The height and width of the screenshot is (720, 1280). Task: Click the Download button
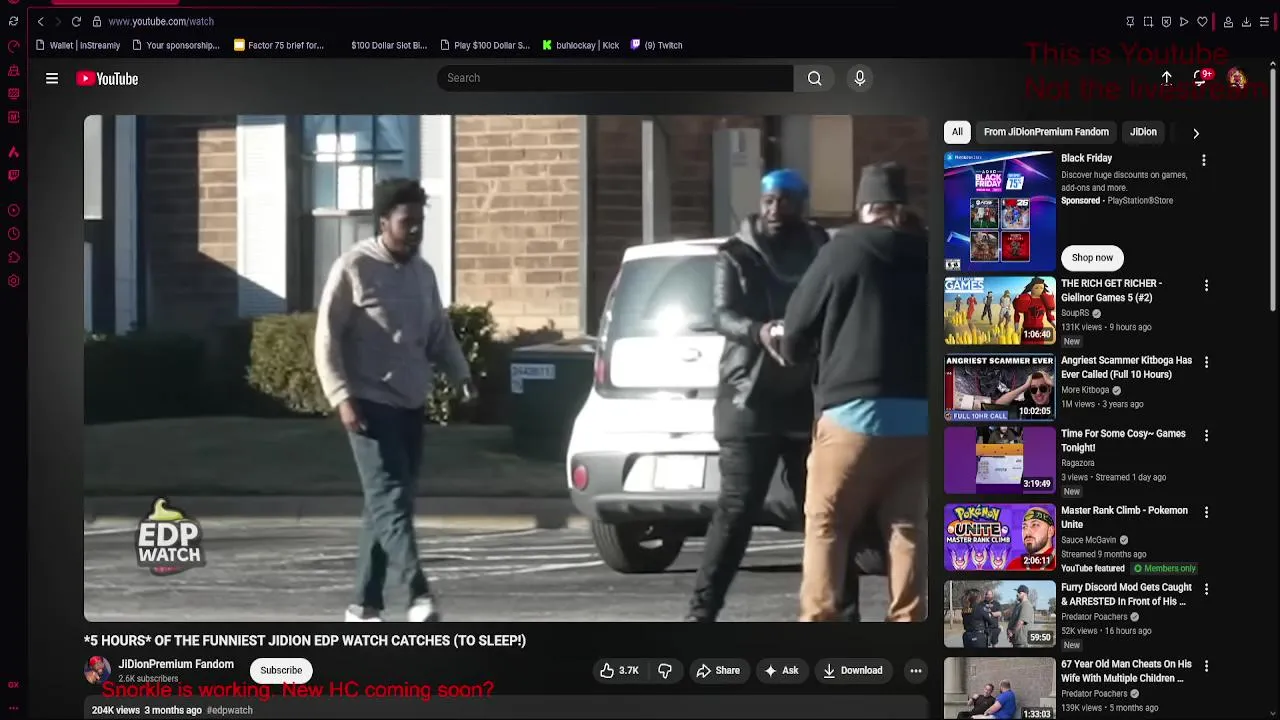(853, 671)
